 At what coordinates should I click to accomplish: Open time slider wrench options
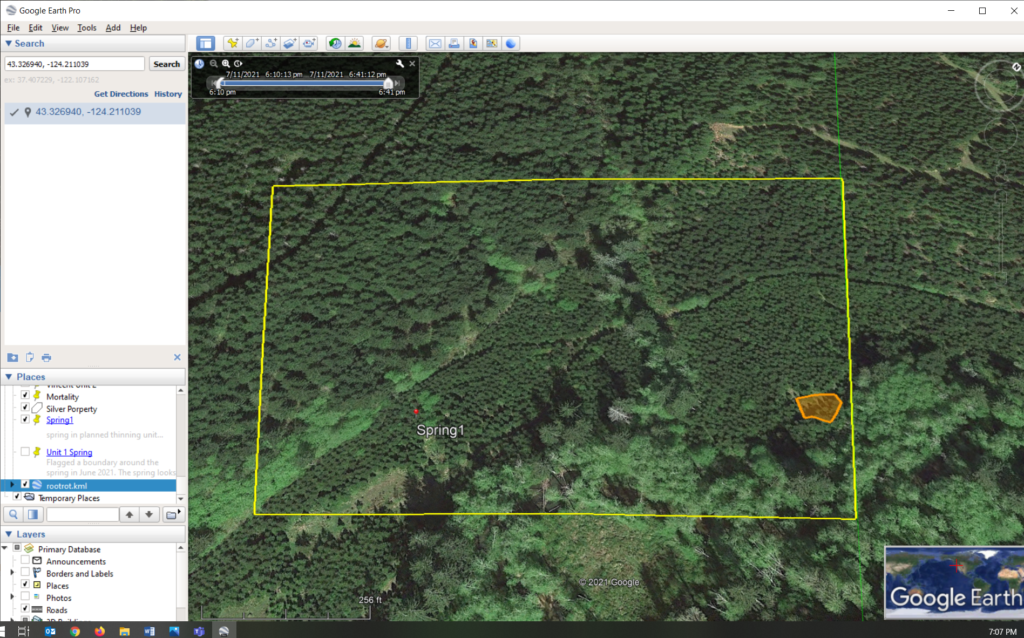(400, 63)
